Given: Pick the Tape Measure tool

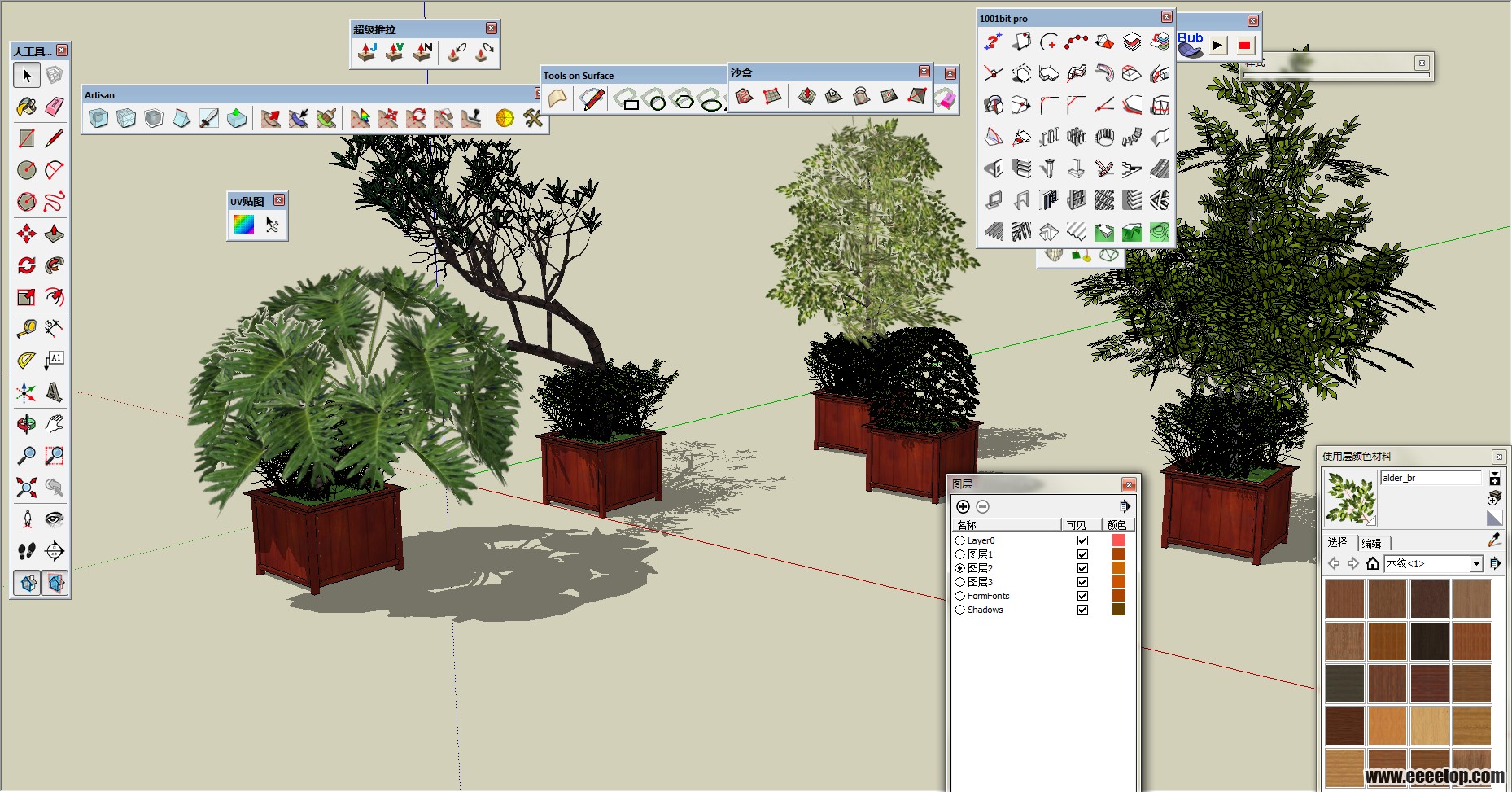Looking at the screenshot, I should tap(27, 329).
